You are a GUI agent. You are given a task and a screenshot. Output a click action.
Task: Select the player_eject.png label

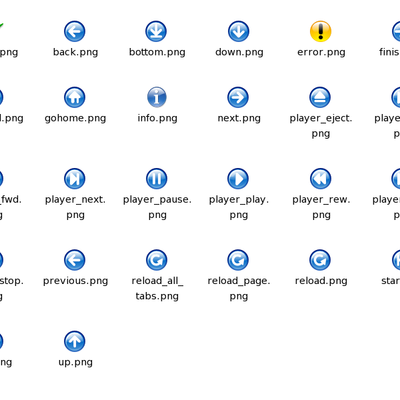321,126
